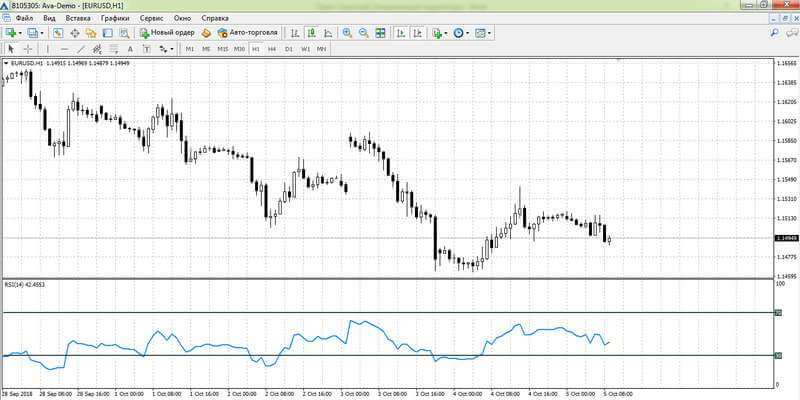Expand the Periods dropdown arrow
This screenshot has width=800, height=400.
[x=467, y=33]
